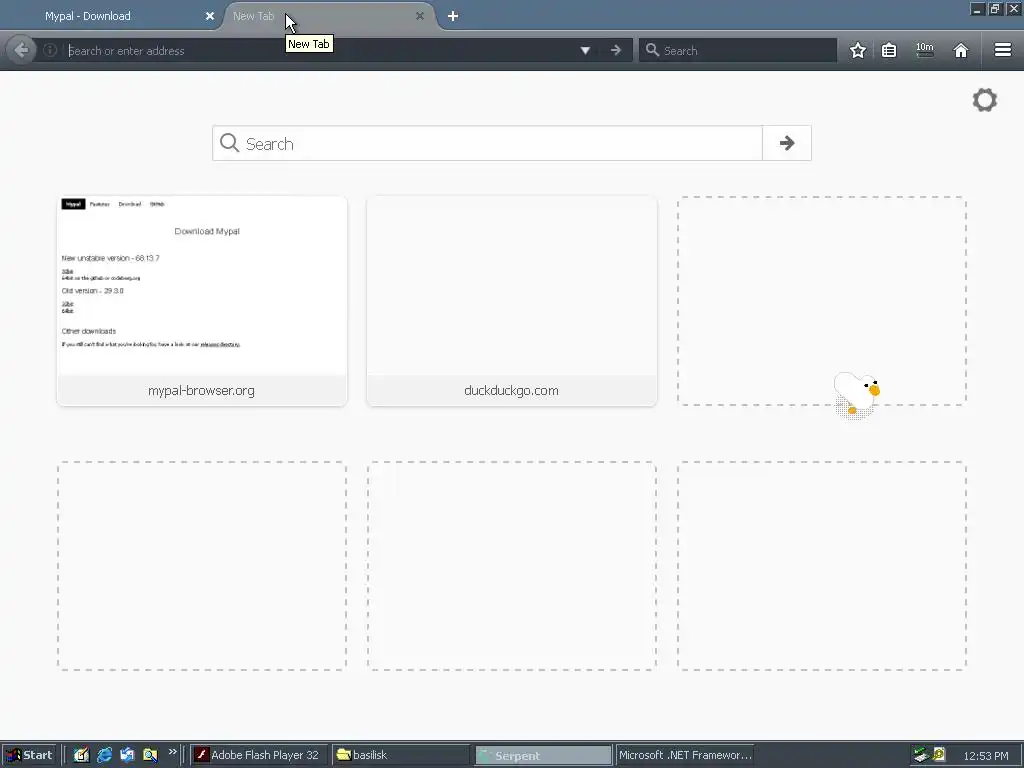This screenshot has height=768, width=1024.
Task: Select the Serpent taskbar button
Action: pos(543,756)
